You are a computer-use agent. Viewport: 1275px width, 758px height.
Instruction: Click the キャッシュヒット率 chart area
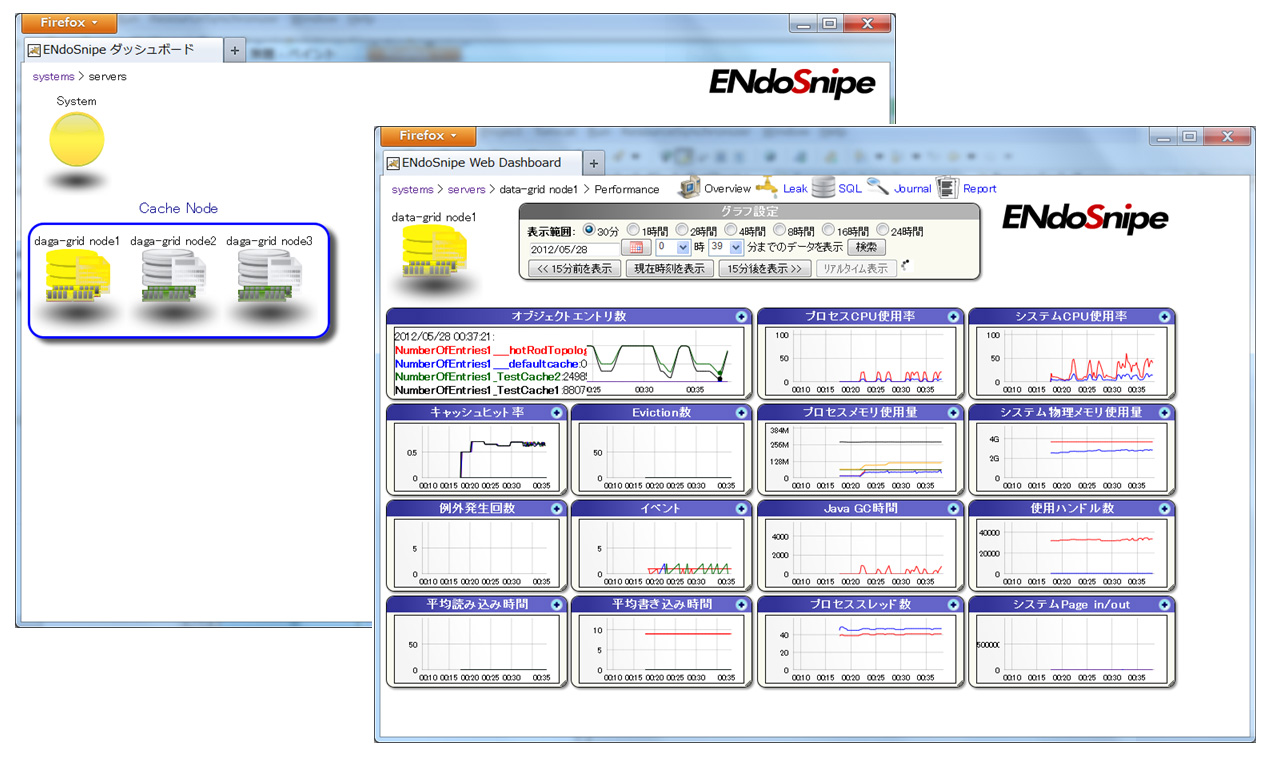tap(476, 457)
